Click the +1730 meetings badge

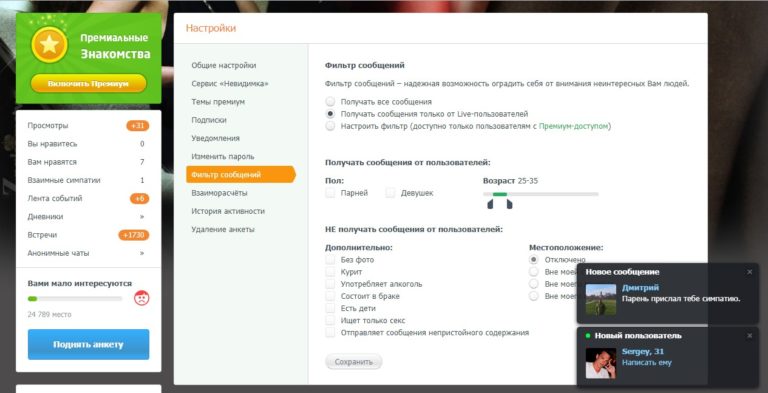(134, 235)
